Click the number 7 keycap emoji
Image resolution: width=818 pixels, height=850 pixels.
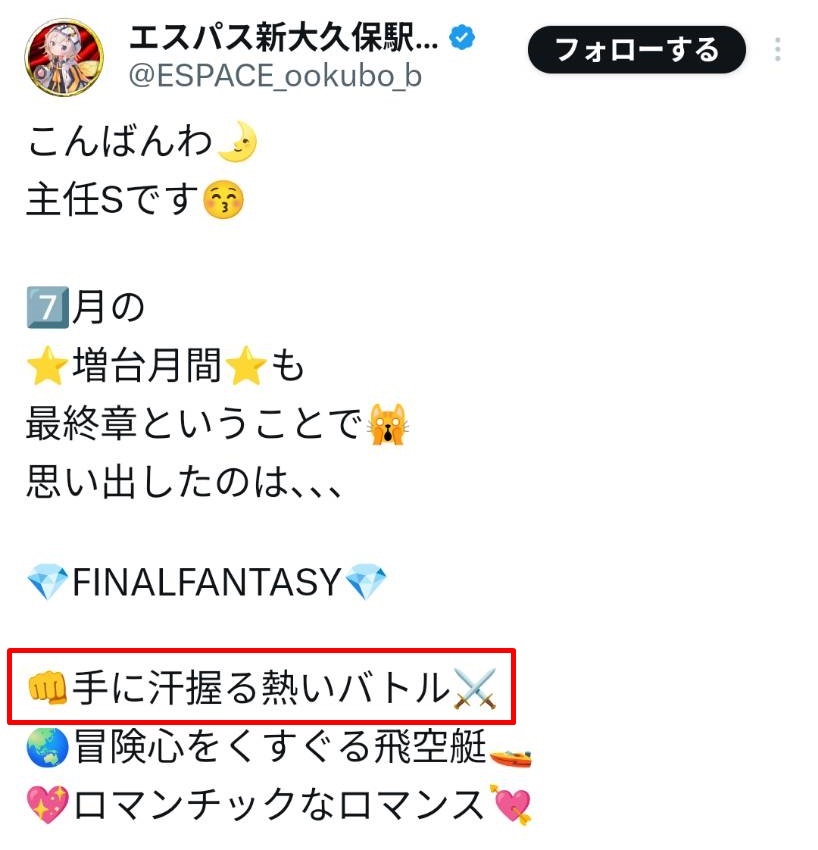tap(48, 307)
